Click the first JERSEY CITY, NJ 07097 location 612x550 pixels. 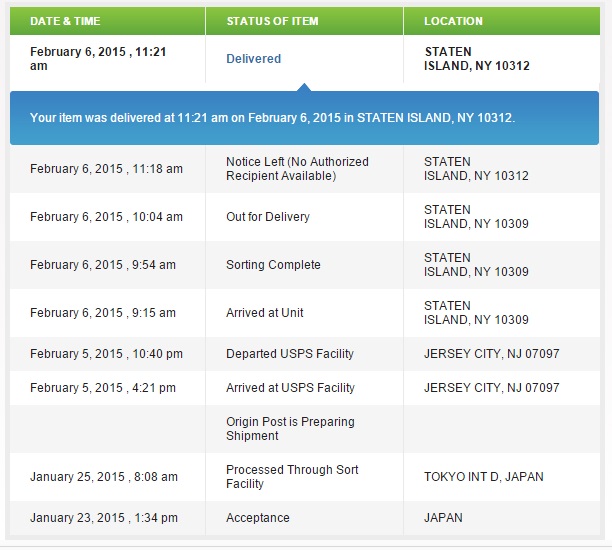pyautogui.click(x=491, y=354)
